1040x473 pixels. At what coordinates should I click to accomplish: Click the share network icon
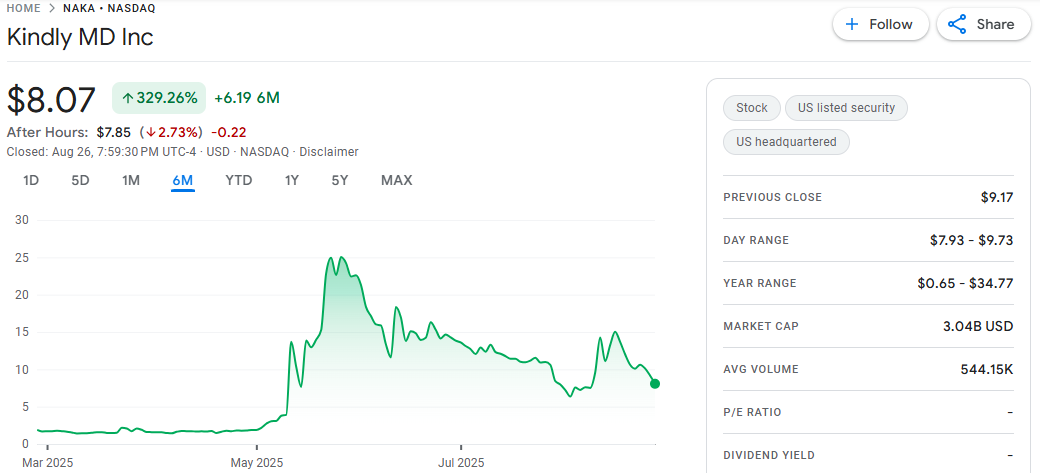(956, 25)
